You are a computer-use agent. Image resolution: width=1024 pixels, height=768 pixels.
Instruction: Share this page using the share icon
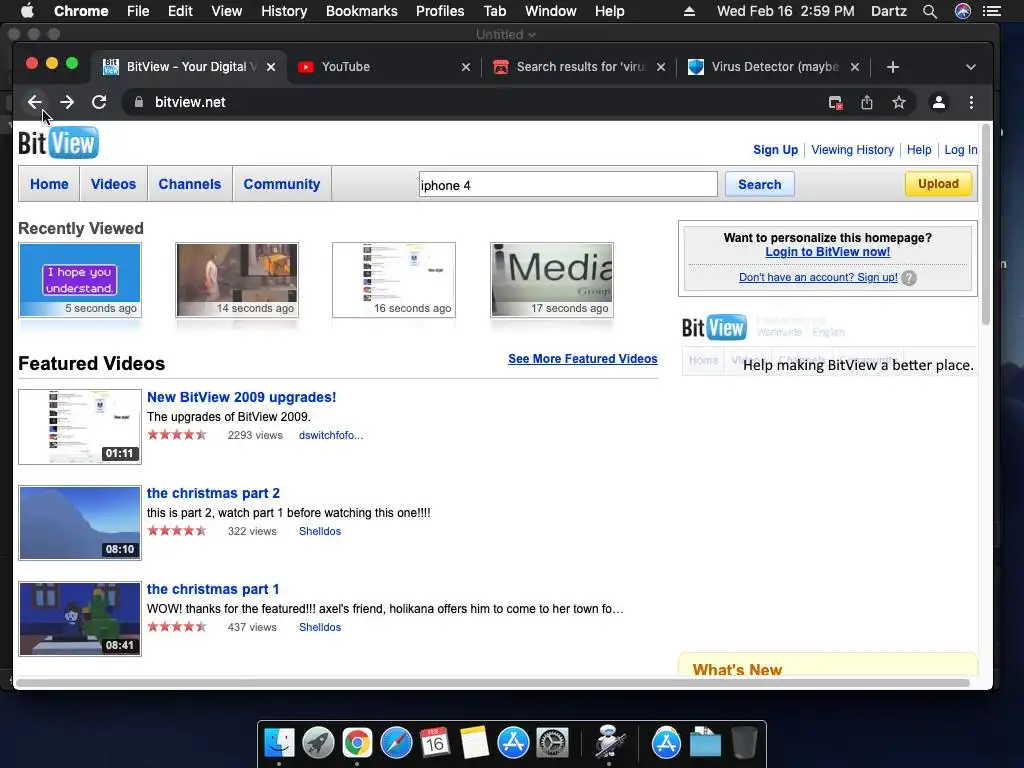[x=867, y=103]
